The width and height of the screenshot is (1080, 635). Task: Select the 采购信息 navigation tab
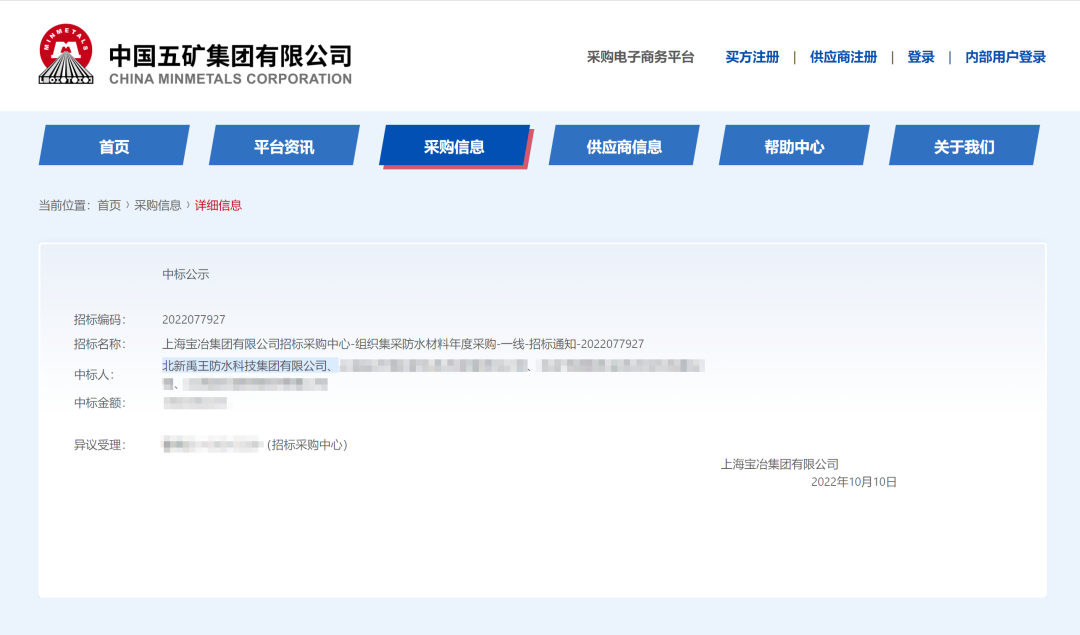click(455, 145)
